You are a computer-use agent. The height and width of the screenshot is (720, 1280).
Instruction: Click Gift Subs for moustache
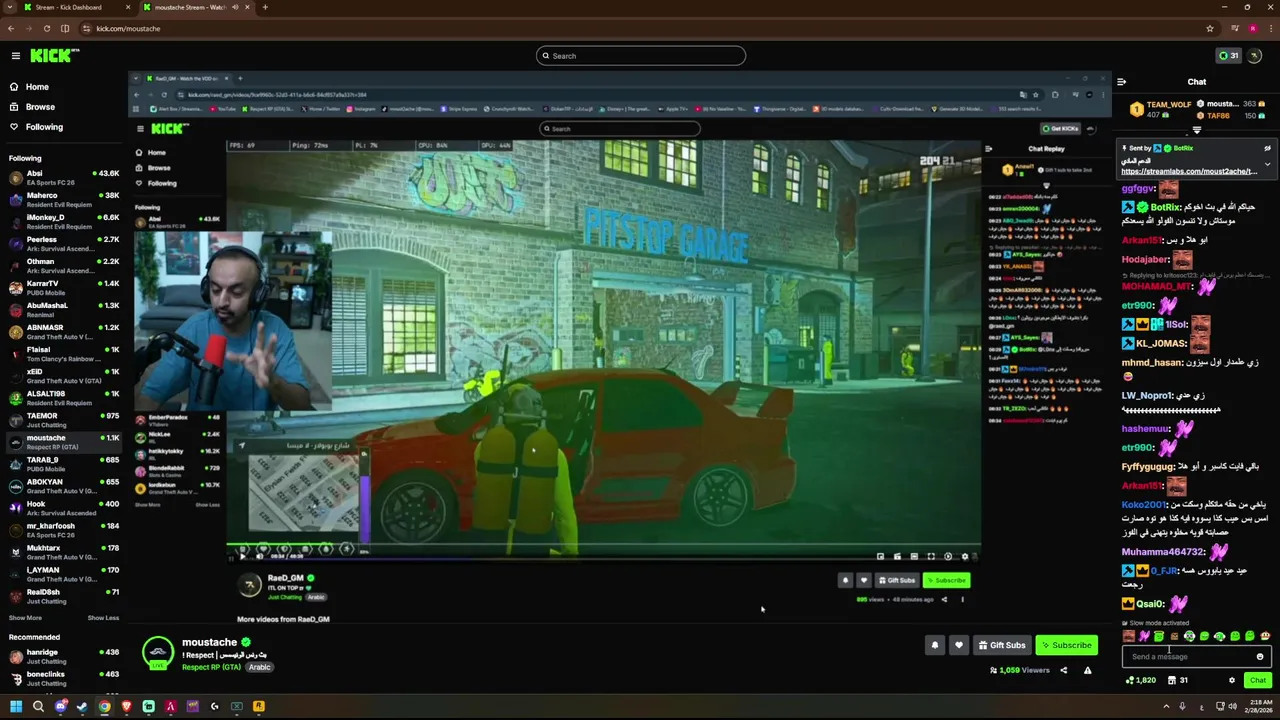(x=1001, y=645)
